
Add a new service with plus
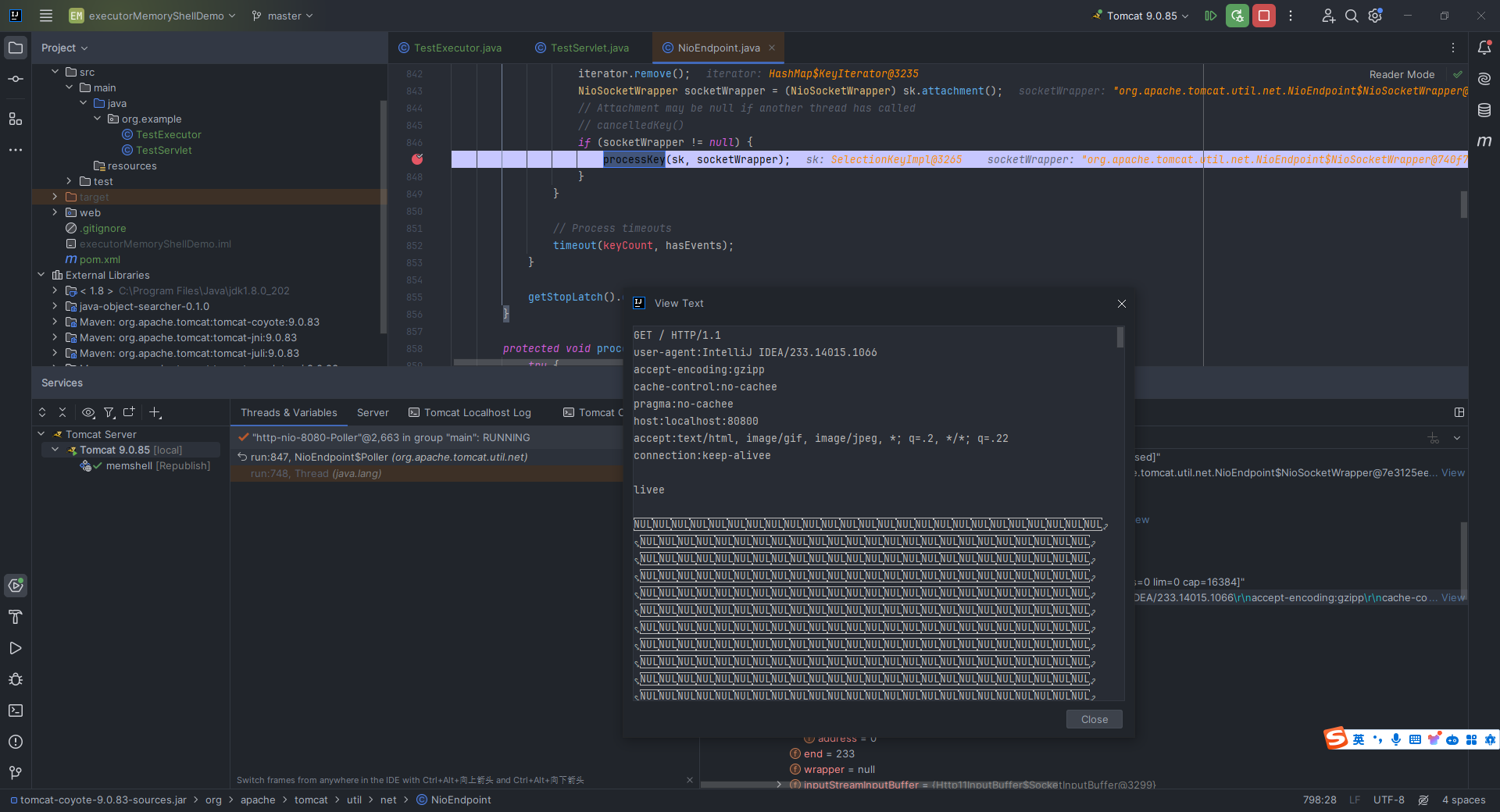[x=155, y=412]
